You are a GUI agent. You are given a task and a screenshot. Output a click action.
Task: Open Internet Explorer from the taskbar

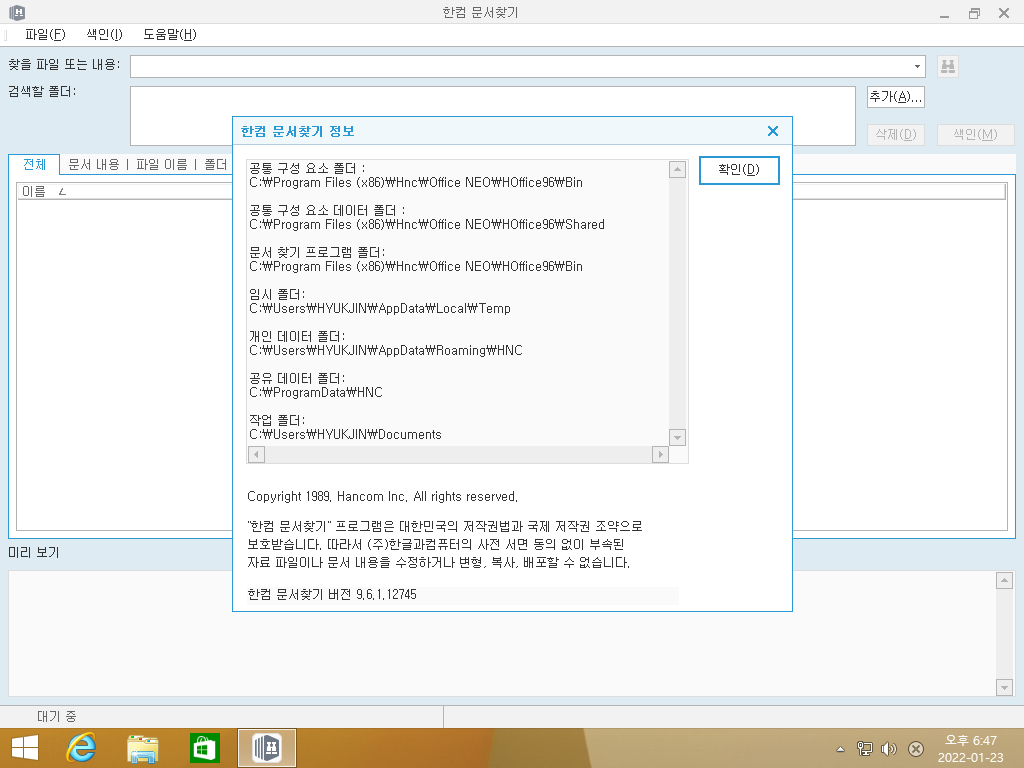[81, 748]
